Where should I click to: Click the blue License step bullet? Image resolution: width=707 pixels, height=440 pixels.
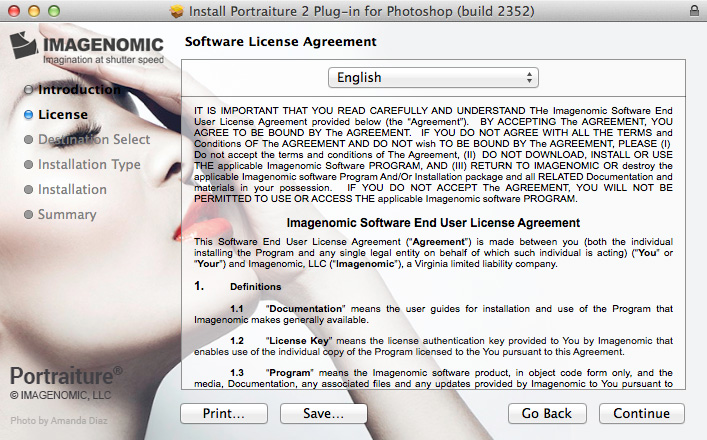point(28,115)
